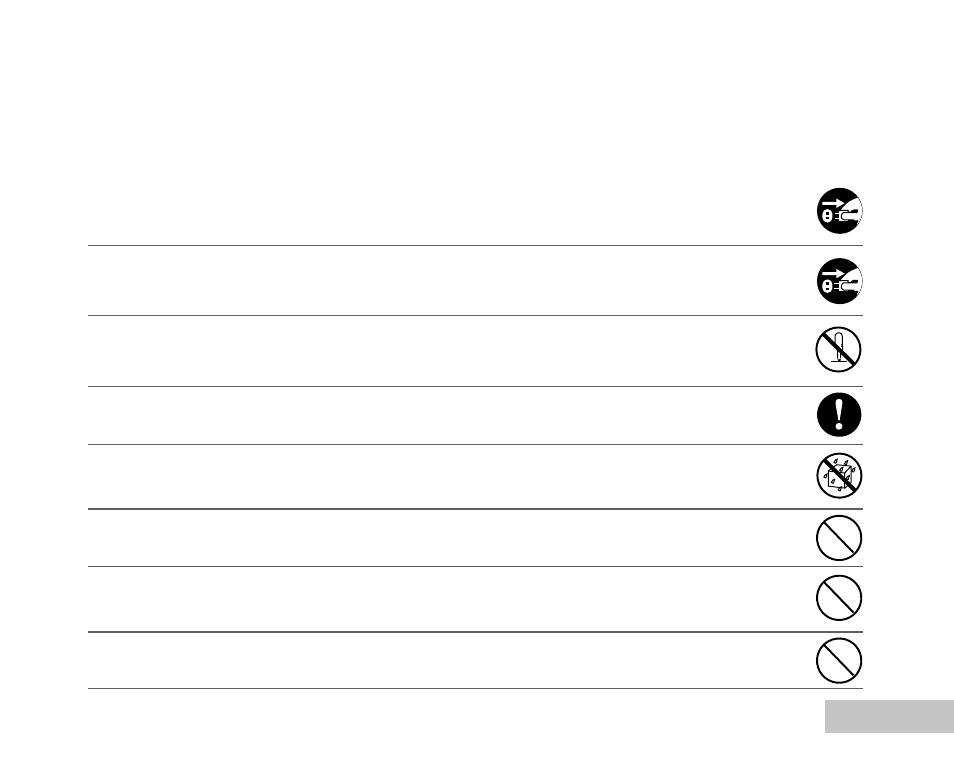Image resolution: width=954 pixels, height=771 pixels.
Task: Click the second plain prohibition circle icon
Action: click(839, 598)
